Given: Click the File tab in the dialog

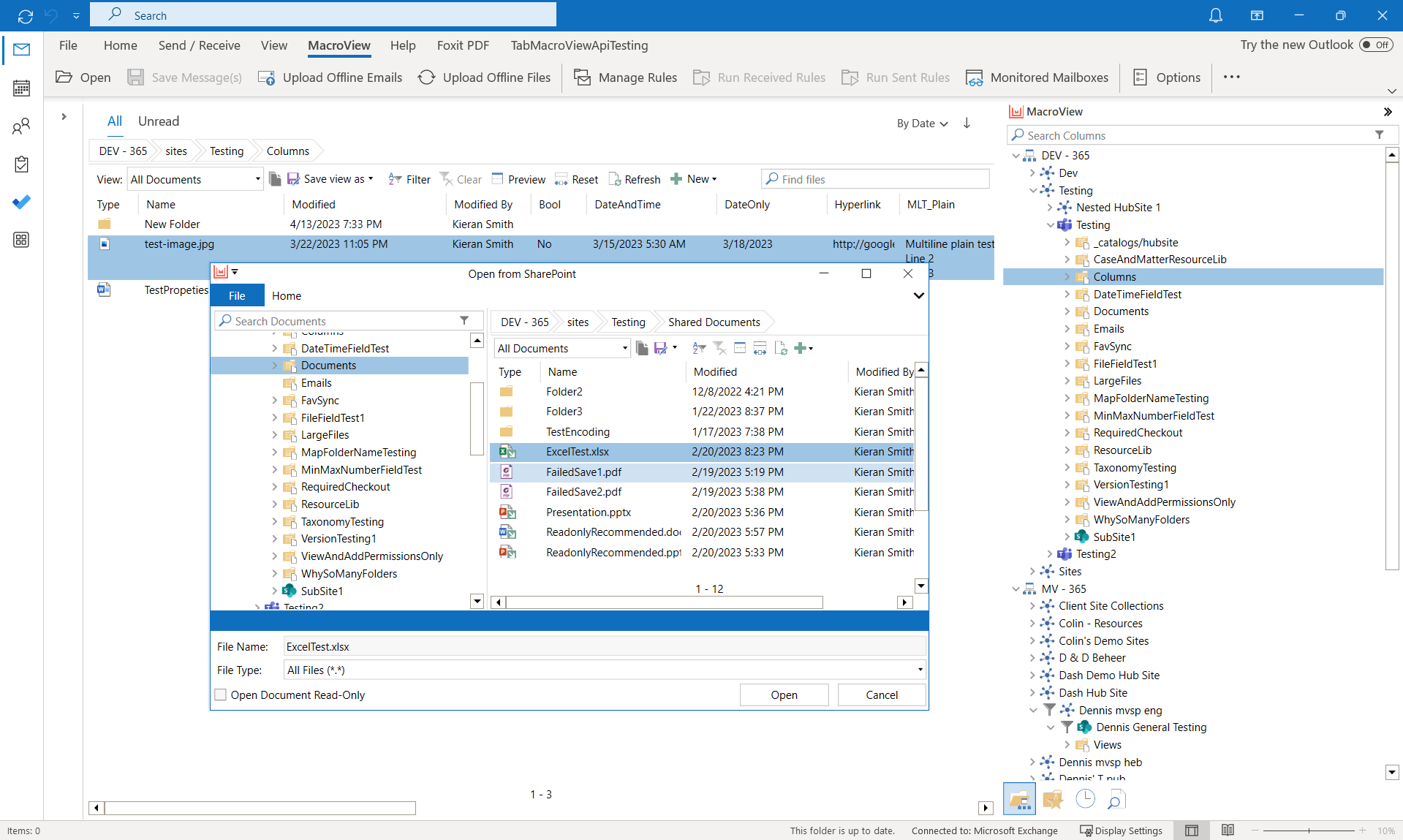Looking at the screenshot, I should (237, 295).
